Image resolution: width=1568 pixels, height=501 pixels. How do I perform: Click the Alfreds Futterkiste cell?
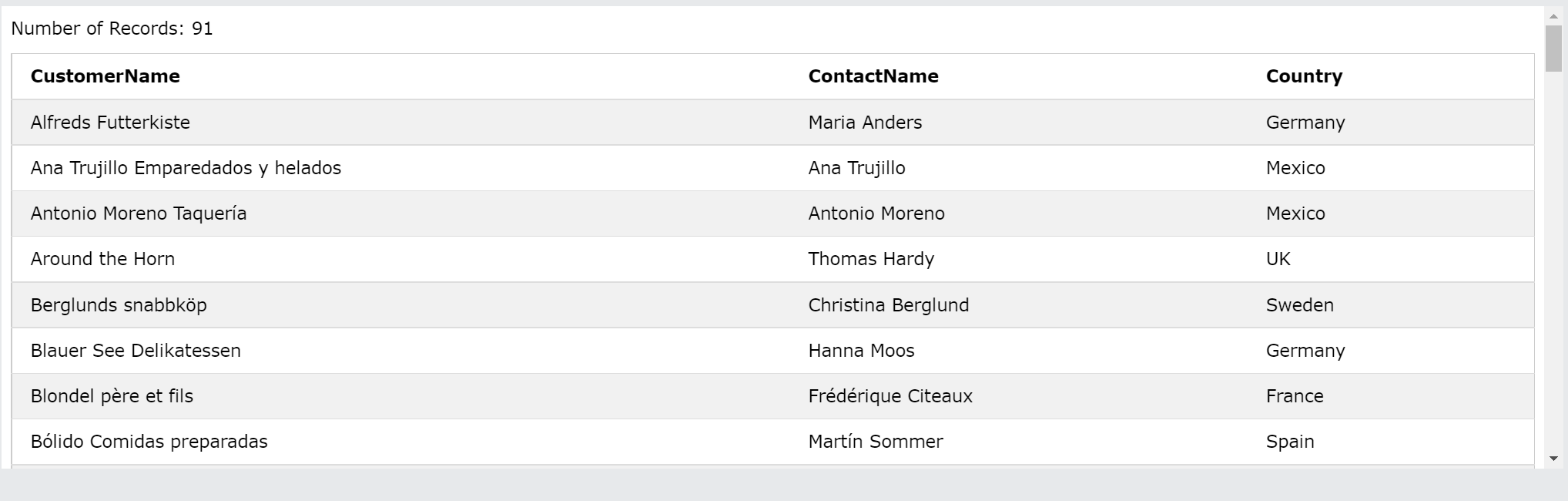click(x=110, y=122)
